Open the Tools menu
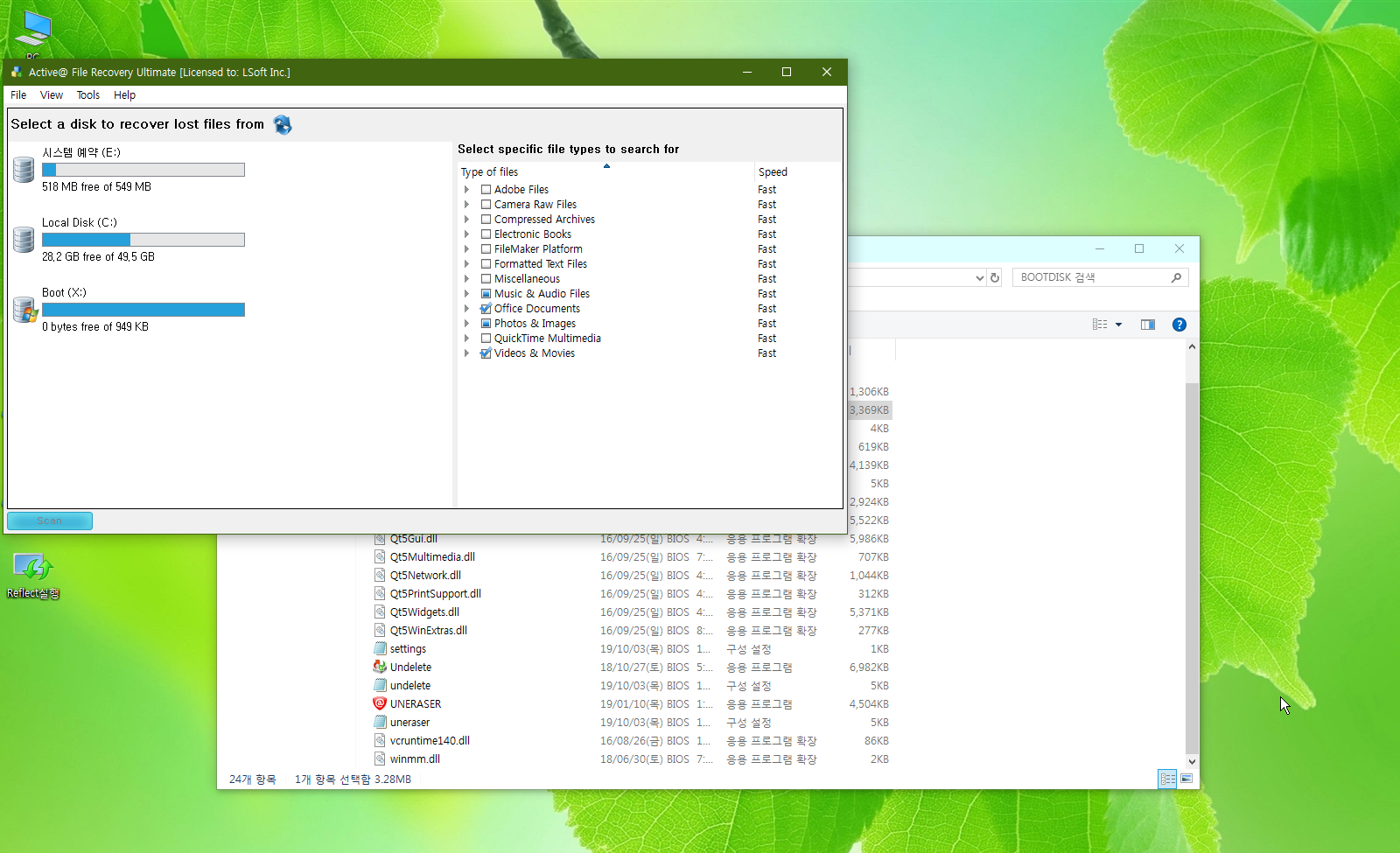Viewport: 1400px width, 853px height. tap(88, 94)
